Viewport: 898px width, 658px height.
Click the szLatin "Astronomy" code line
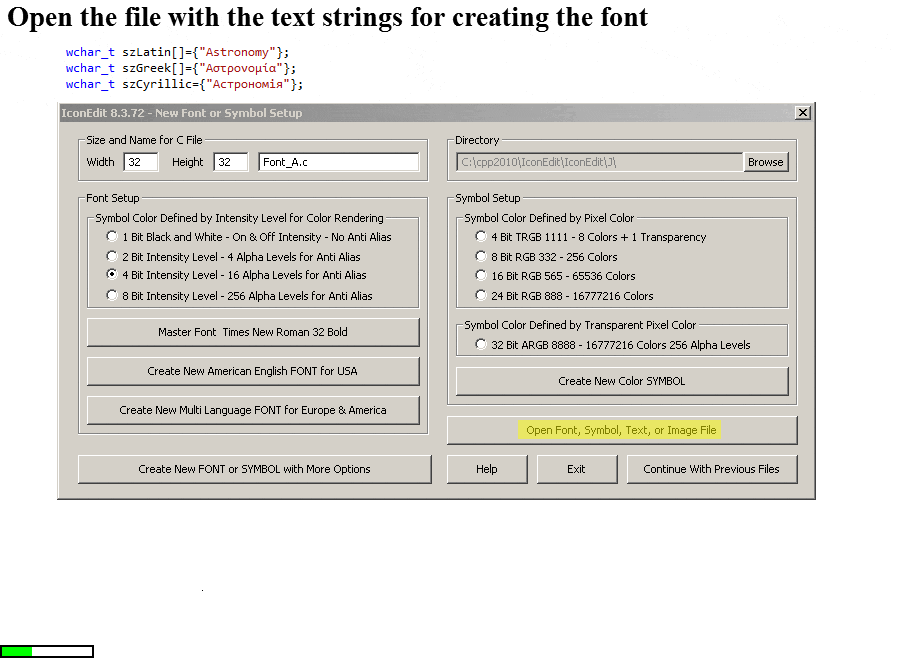177,52
